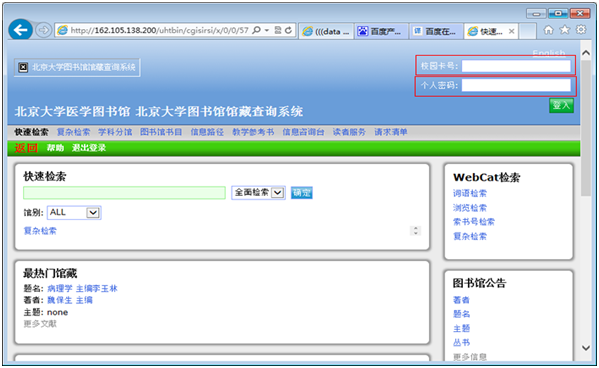Image resolution: width=599 pixels, height=368 pixels.
Task: Click the refresh icon in address bar
Action: click(288, 30)
